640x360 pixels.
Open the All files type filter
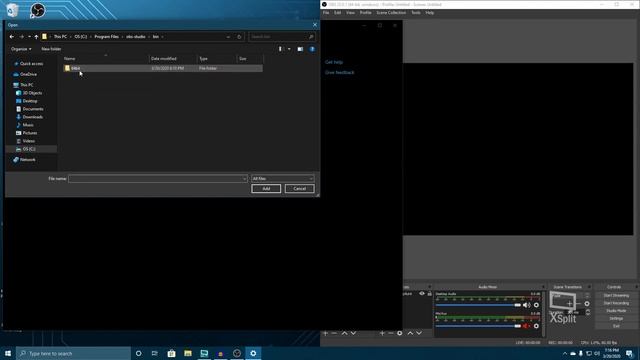click(282, 179)
